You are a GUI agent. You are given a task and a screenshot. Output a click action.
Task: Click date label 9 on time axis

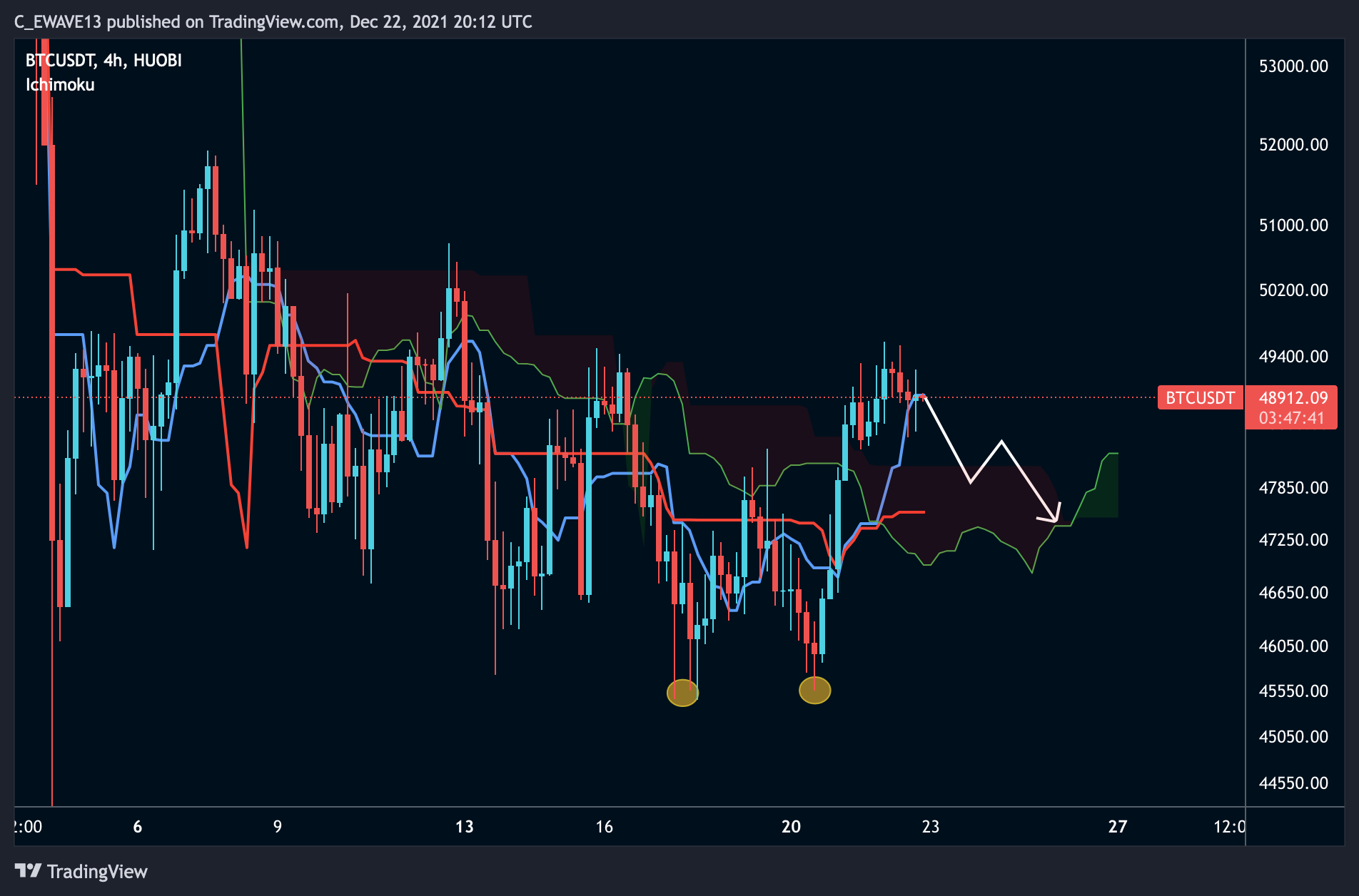click(x=278, y=827)
